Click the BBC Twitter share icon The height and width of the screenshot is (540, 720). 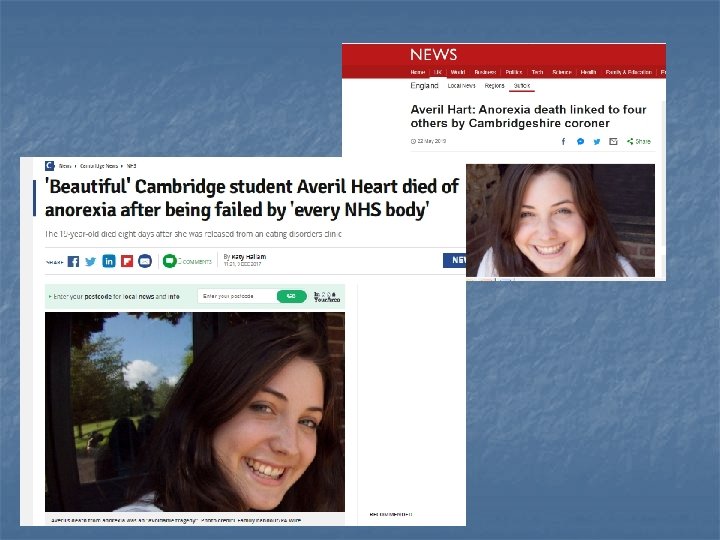click(x=596, y=141)
